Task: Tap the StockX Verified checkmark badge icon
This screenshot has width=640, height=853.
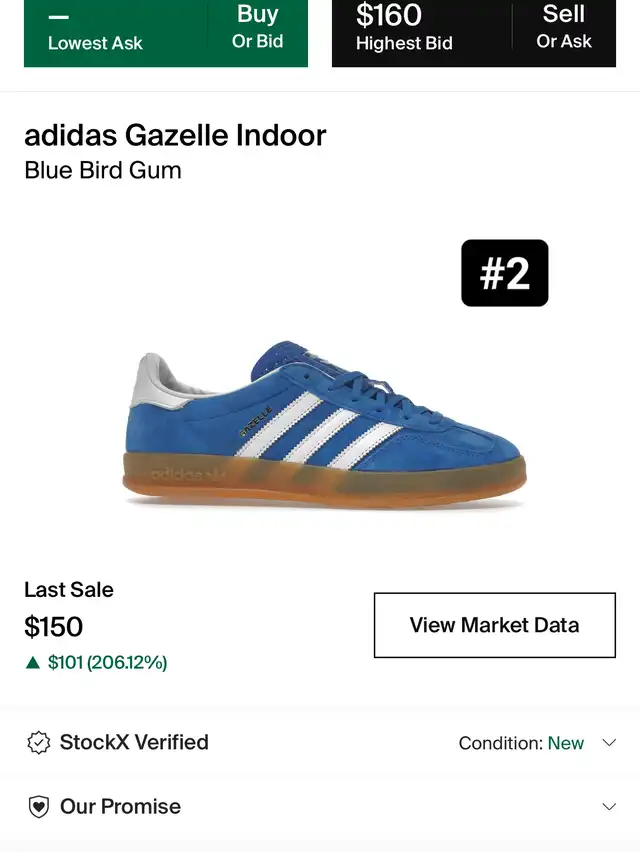Action: click(x=38, y=743)
